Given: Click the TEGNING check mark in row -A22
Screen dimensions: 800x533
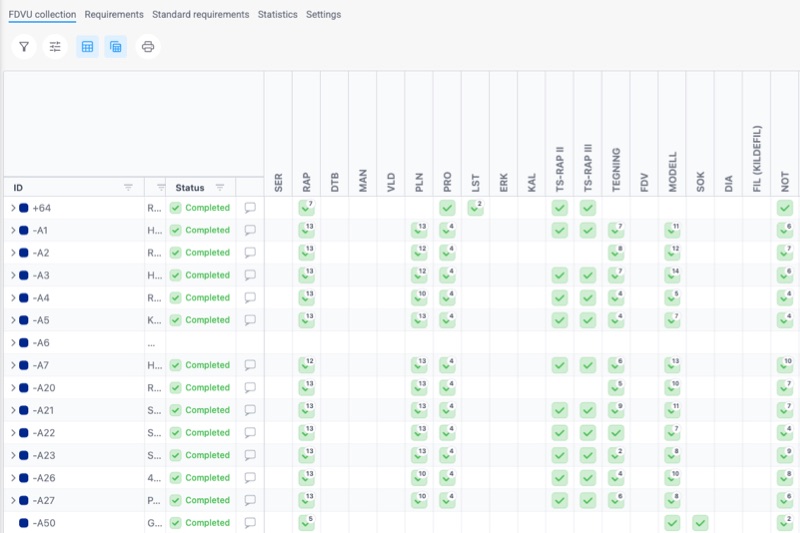Looking at the screenshot, I should [x=616, y=433].
